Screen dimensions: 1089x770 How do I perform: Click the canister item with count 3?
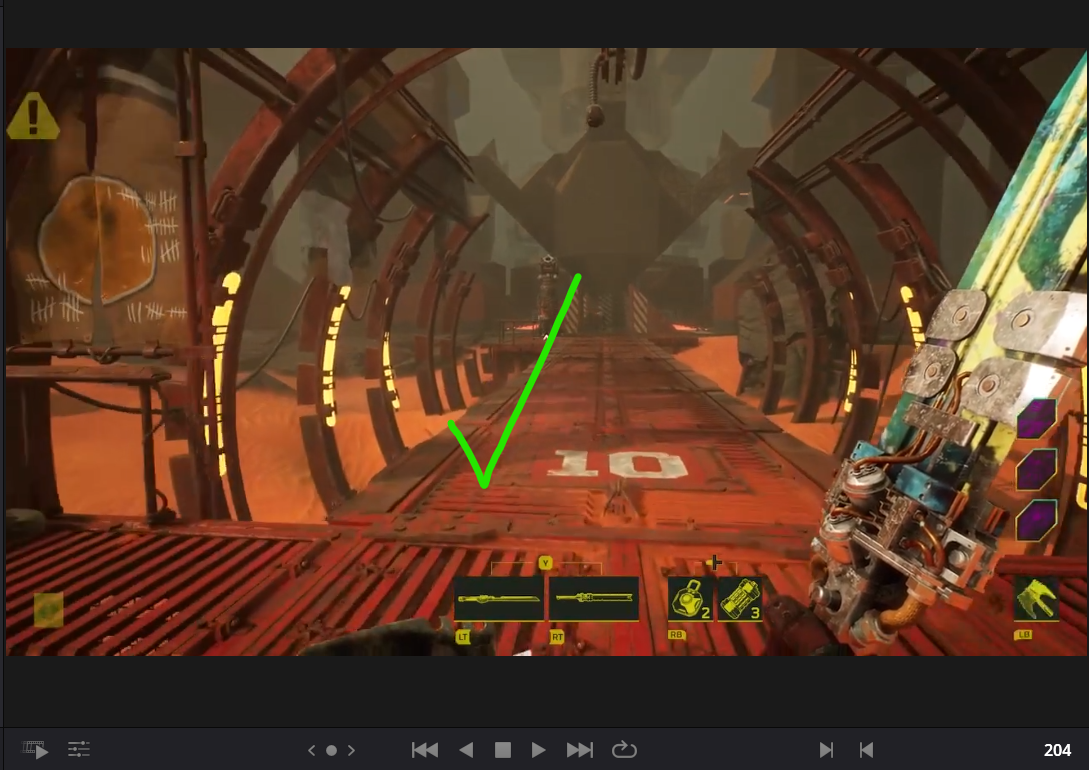click(740, 599)
